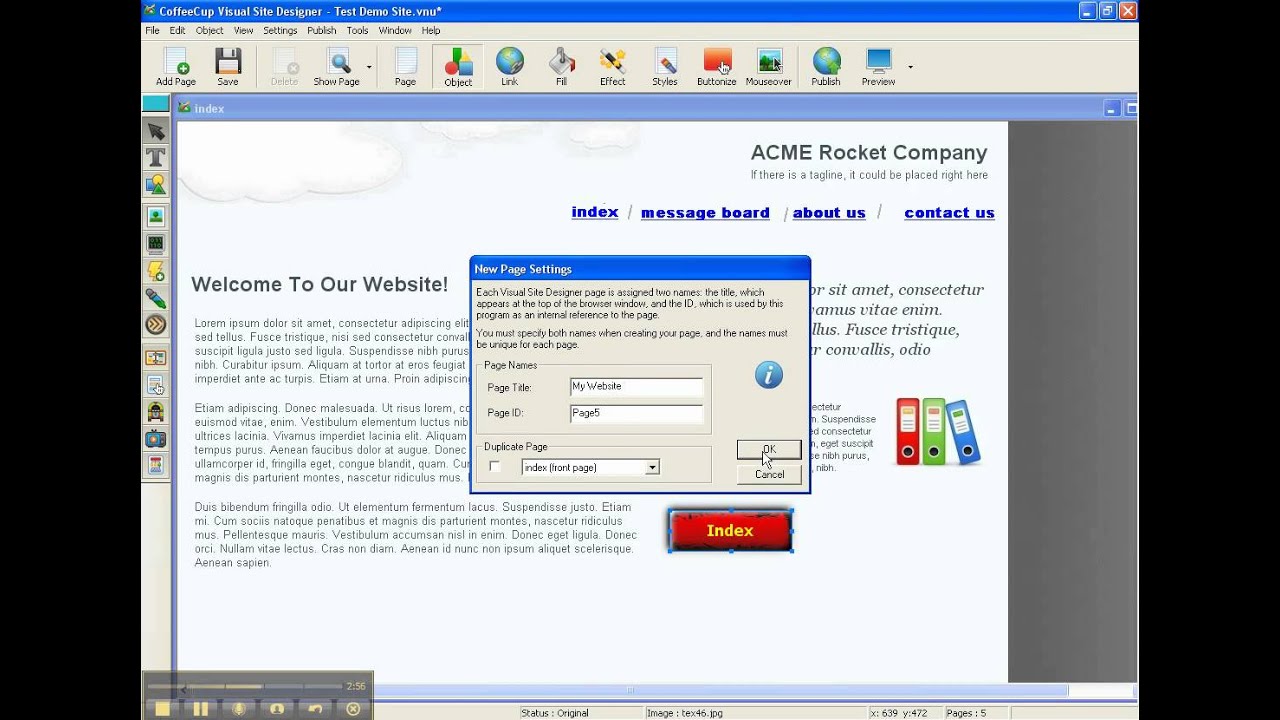1280x720 pixels.
Task: Open Show Page magnifier tool
Action: [x=337, y=67]
